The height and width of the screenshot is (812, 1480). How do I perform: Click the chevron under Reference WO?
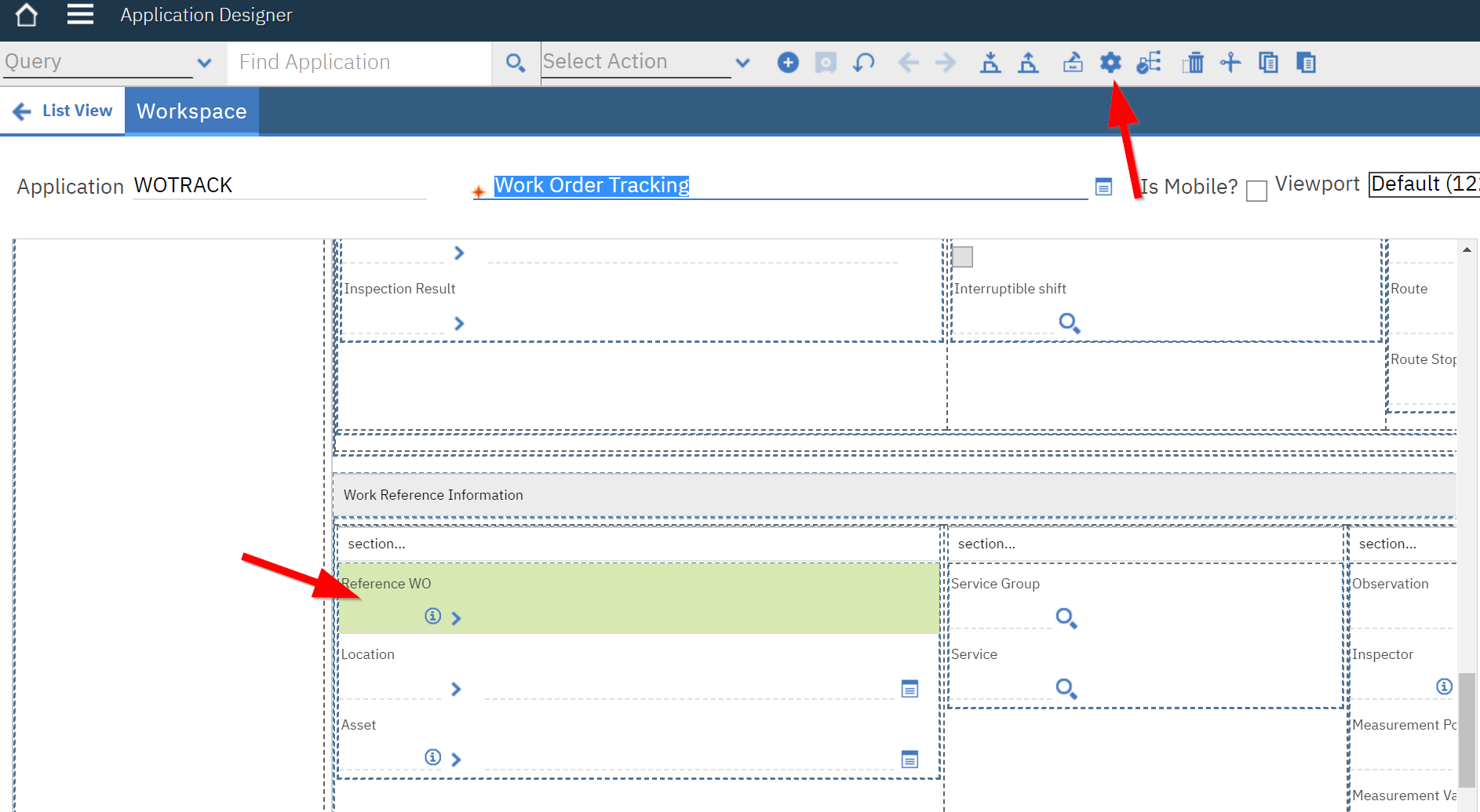tap(456, 618)
